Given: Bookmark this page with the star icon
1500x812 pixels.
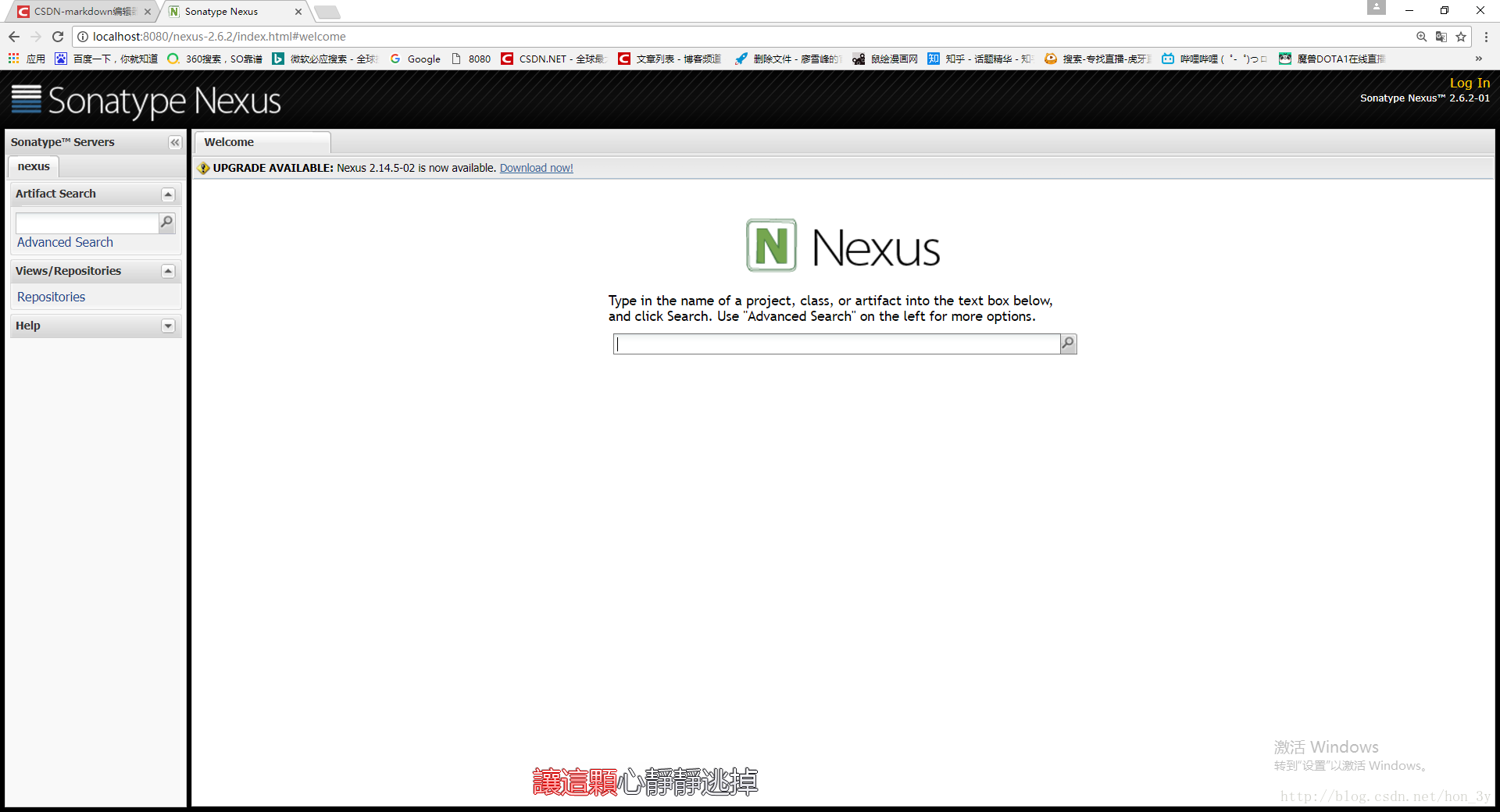Looking at the screenshot, I should [1461, 37].
